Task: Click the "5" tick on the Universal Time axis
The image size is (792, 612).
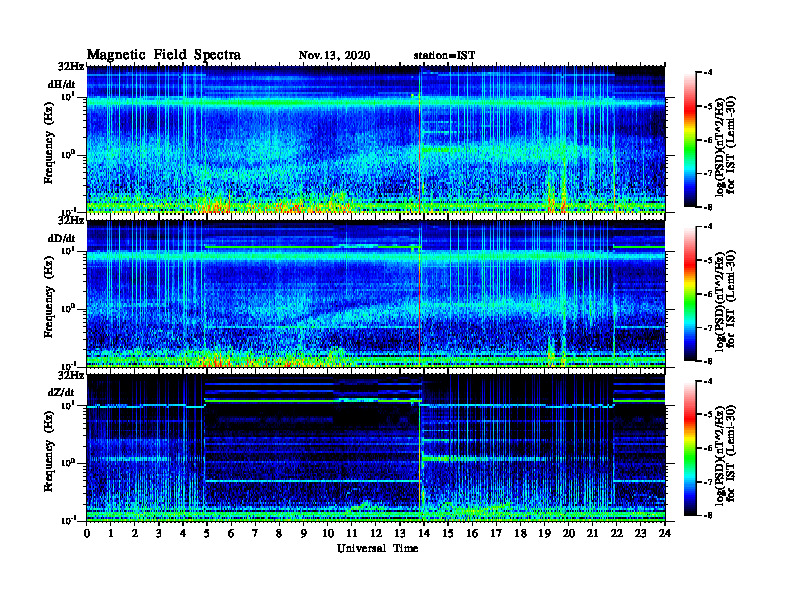Action: [207, 533]
